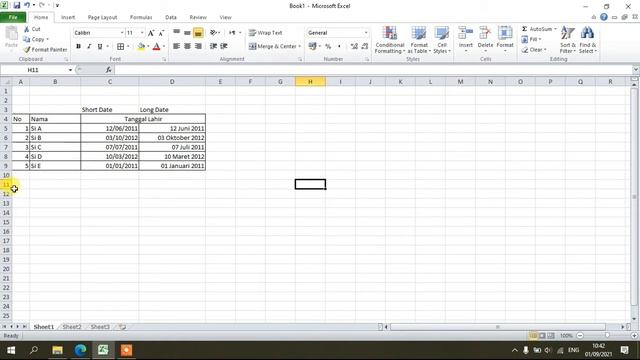Switch to the Review tab
640x360 pixels.
coord(198,17)
